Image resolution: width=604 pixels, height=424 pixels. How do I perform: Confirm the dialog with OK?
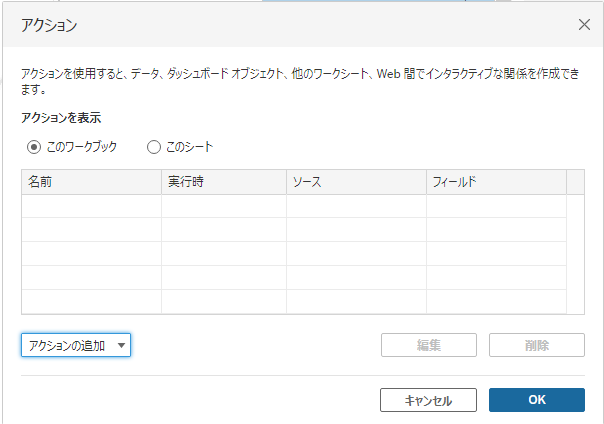pos(536,400)
